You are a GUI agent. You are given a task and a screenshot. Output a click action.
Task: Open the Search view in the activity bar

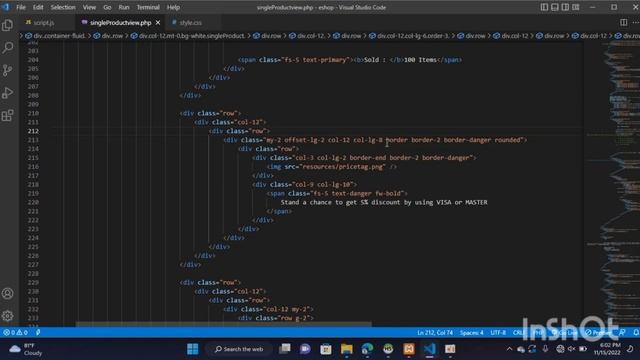point(8,48)
